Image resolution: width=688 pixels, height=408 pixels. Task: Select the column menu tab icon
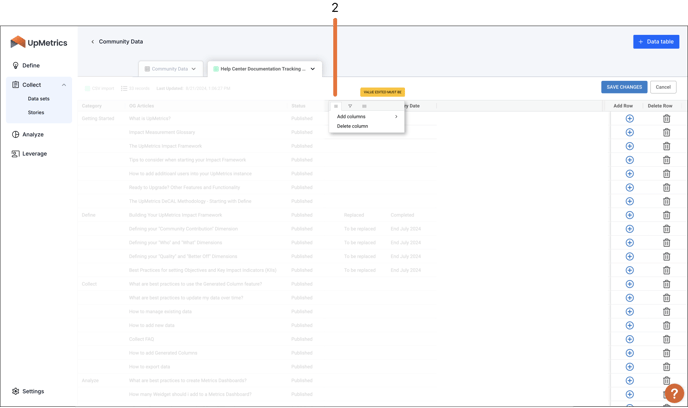click(336, 106)
